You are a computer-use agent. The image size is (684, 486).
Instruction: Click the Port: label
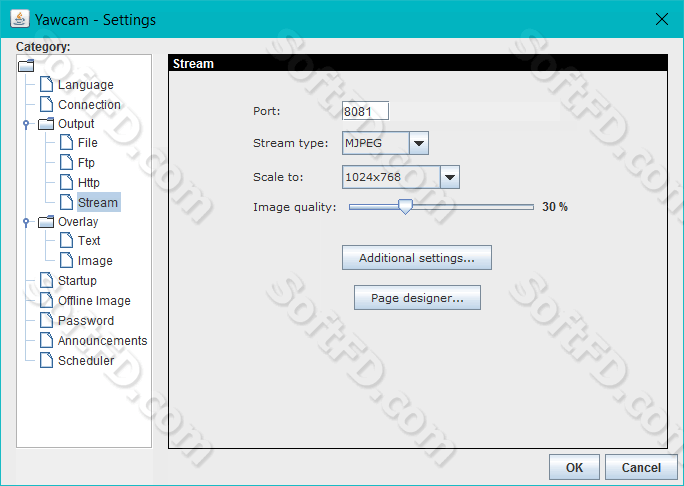click(267, 111)
